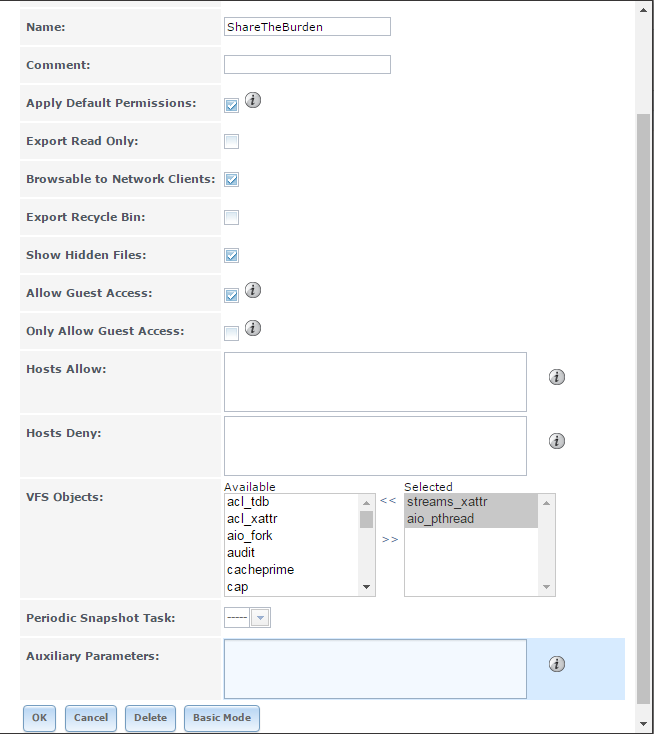Image resolution: width=654 pixels, height=734 pixels.
Task: Open Hosts Deny help icon
Action: click(x=557, y=441)
